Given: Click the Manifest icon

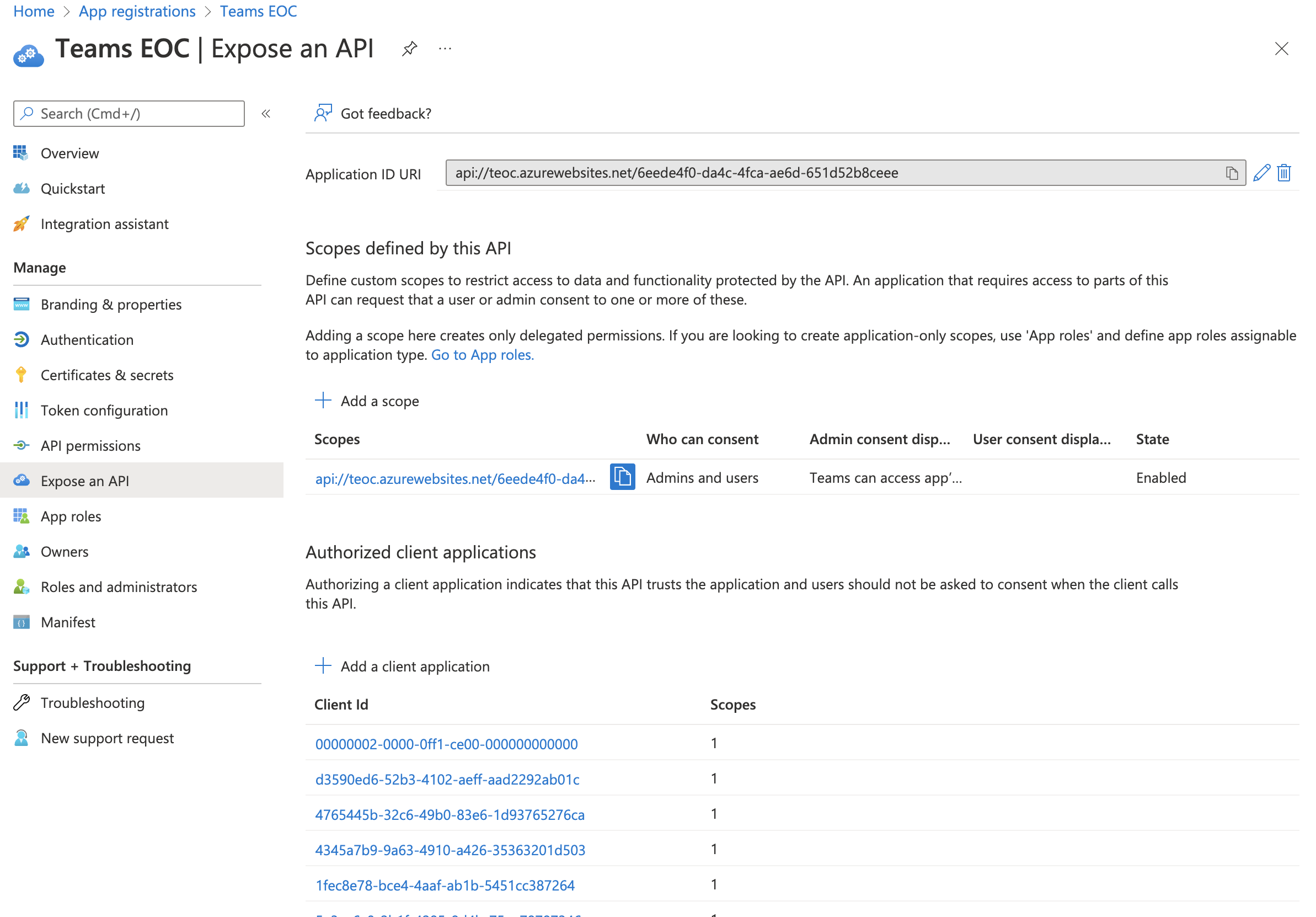Looking at the screenshot, I should pyautogui.click(x=21, y=622).
